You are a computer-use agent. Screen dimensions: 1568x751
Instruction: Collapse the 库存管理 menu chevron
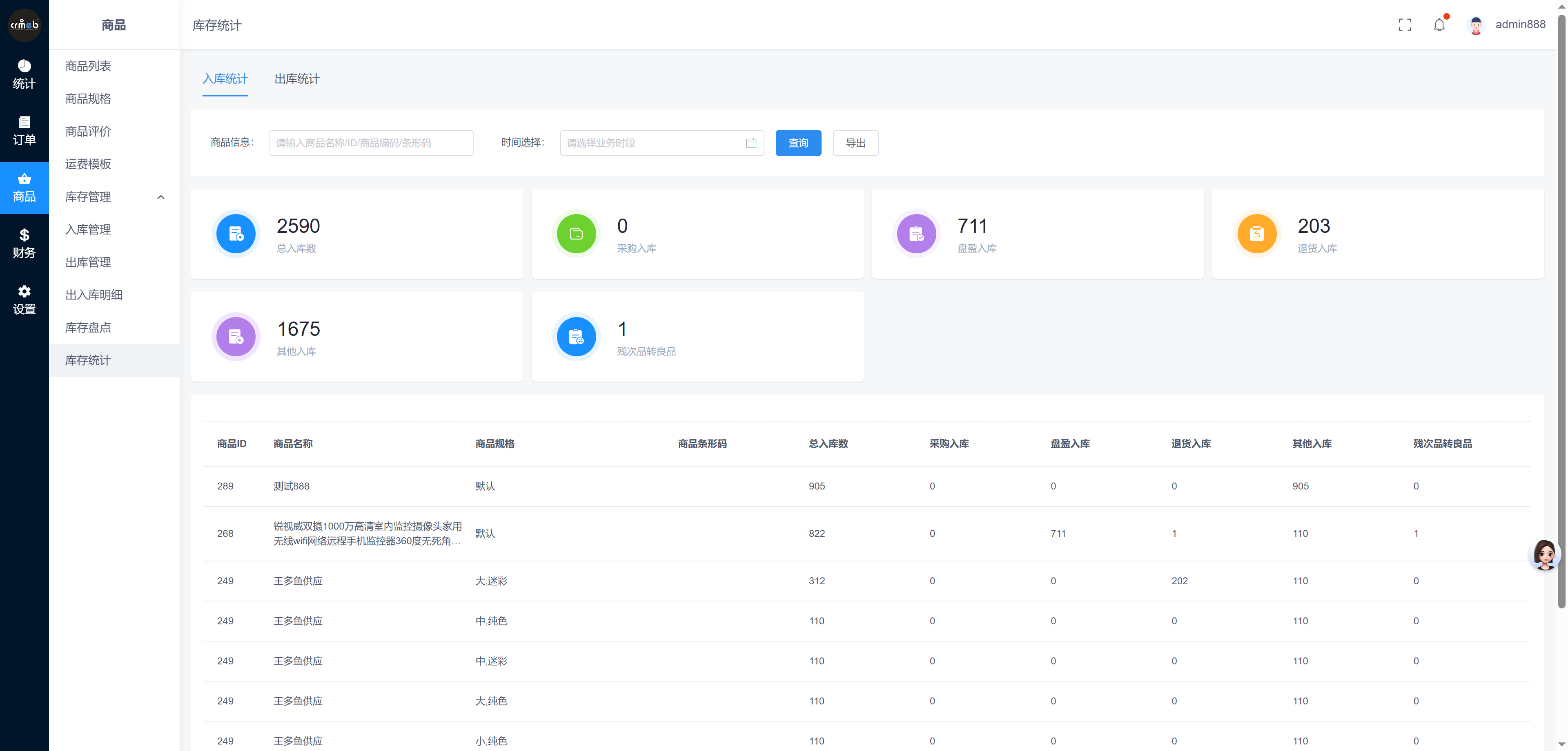[x=161, y=197]
